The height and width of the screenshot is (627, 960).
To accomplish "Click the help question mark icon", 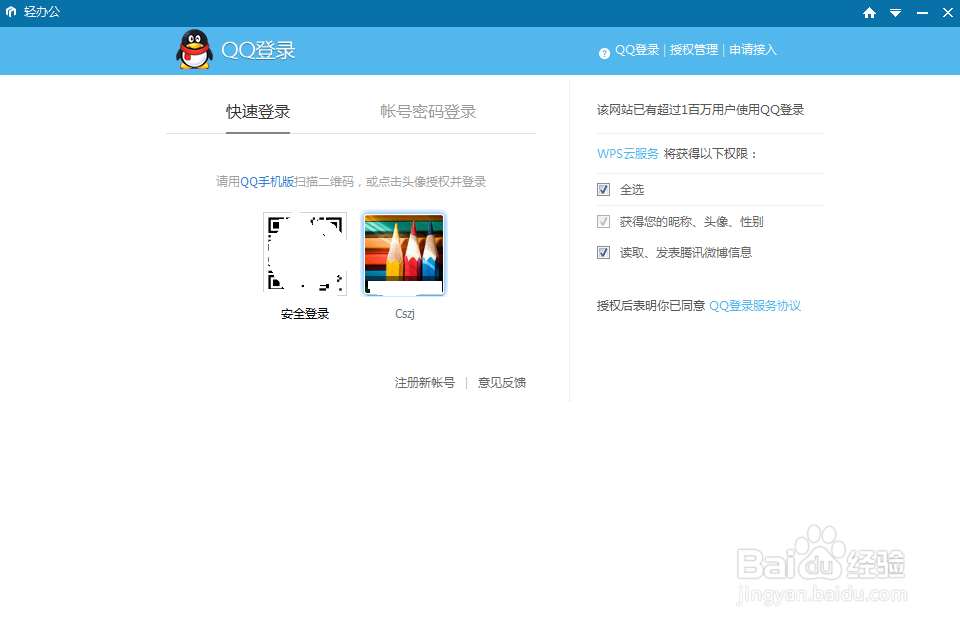I will tap(604, 53).
